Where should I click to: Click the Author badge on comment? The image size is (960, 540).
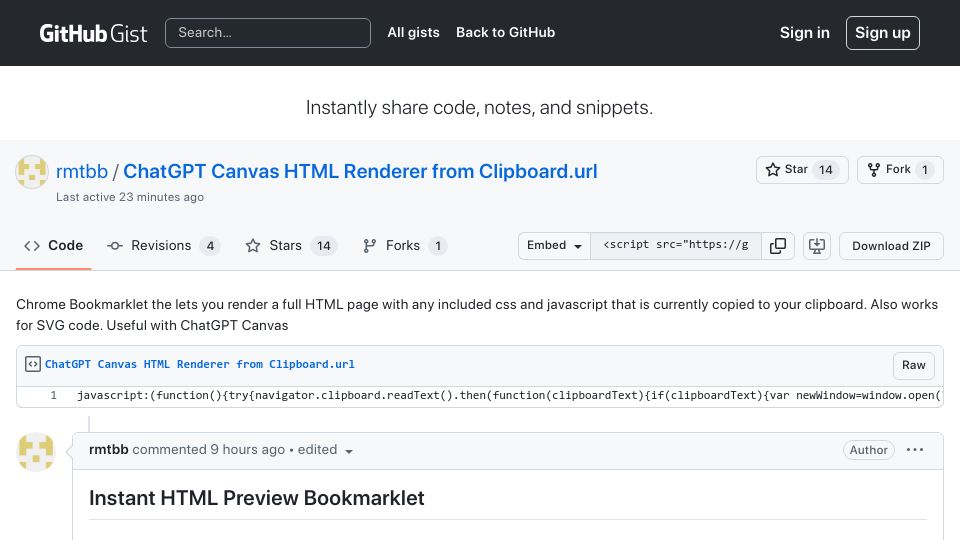pyautogui.click(x=868, y=450)
